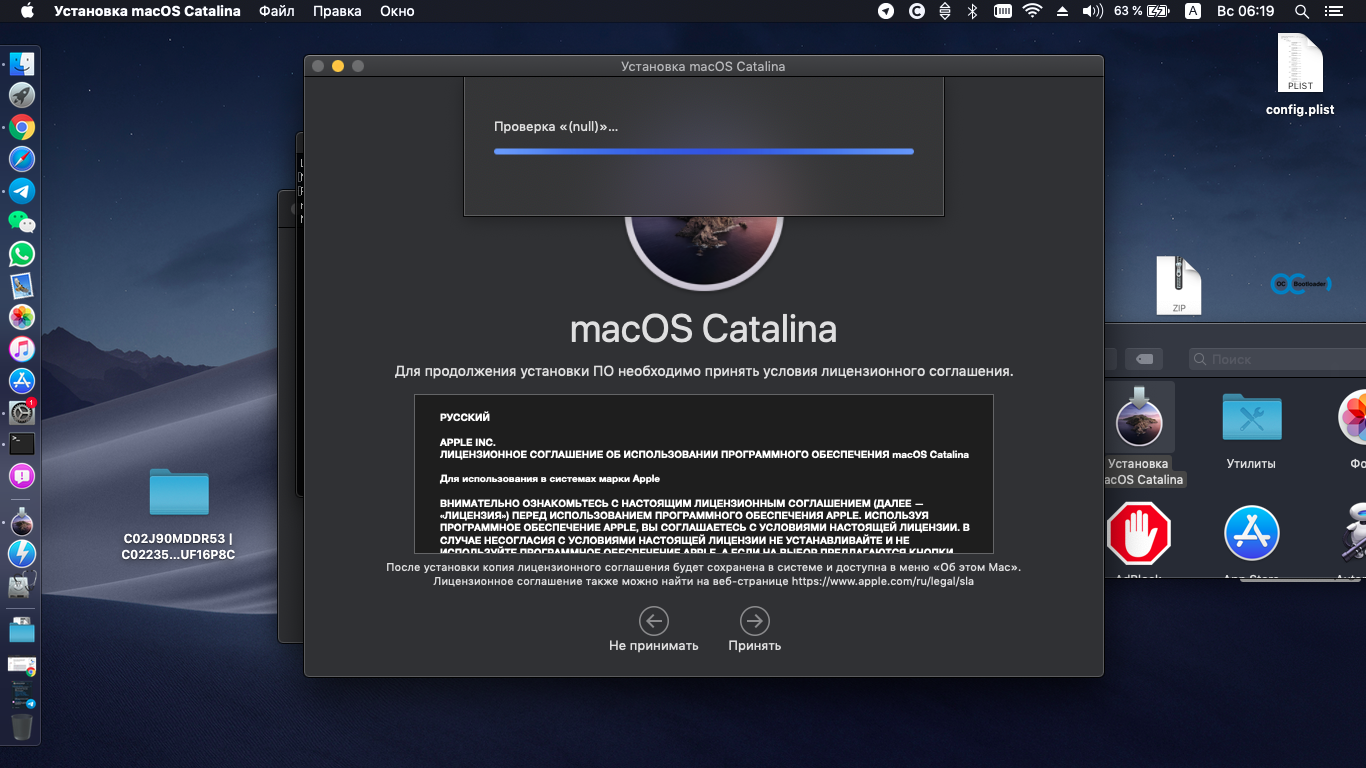Select the OC Bootloader icon on desktop
Screen dimensions: 1366x768
click(1300, 284)
